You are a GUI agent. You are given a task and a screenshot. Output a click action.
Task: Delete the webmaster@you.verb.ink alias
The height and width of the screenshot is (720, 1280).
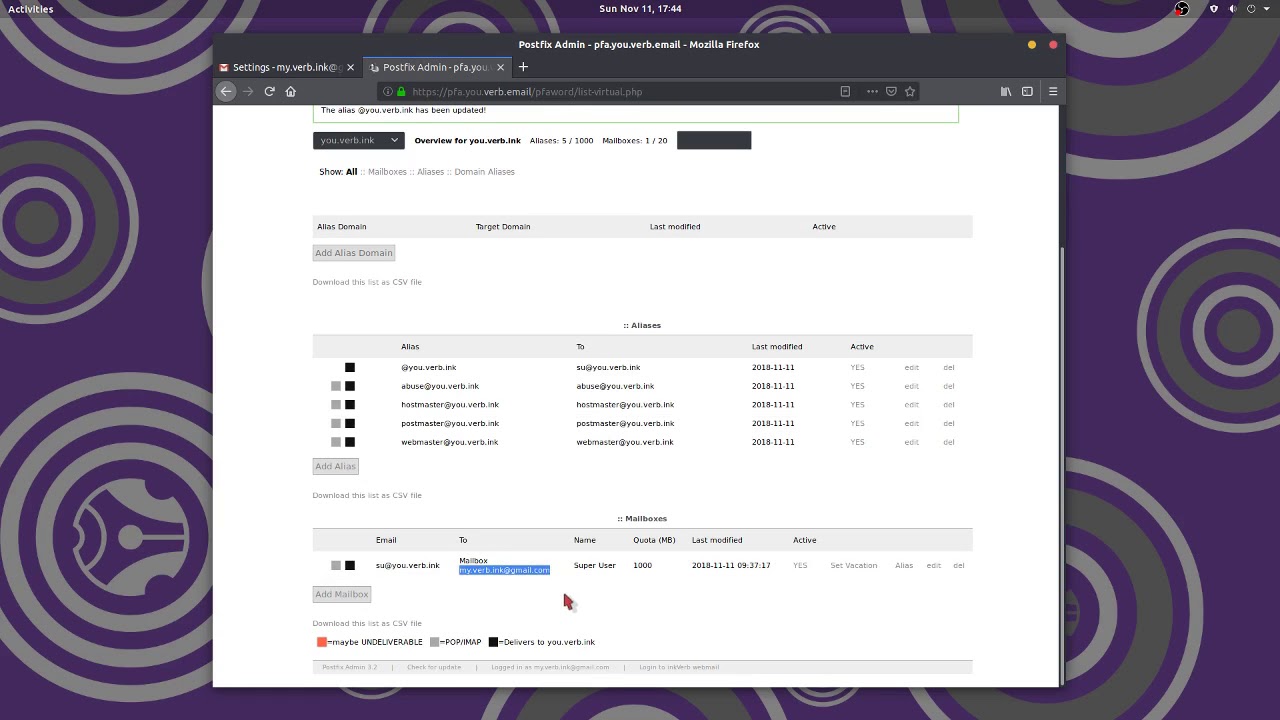[x=949, y=442]
